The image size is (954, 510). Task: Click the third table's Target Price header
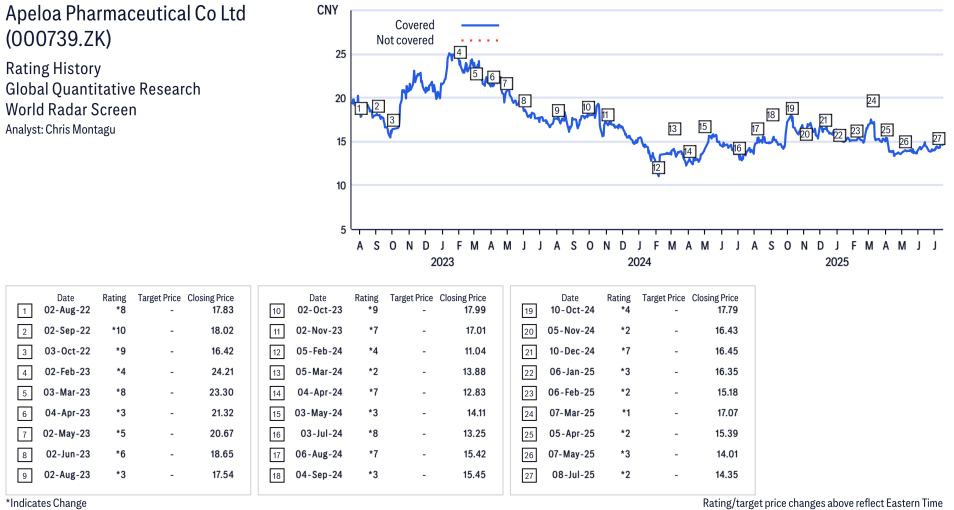[x=663, y=298]
